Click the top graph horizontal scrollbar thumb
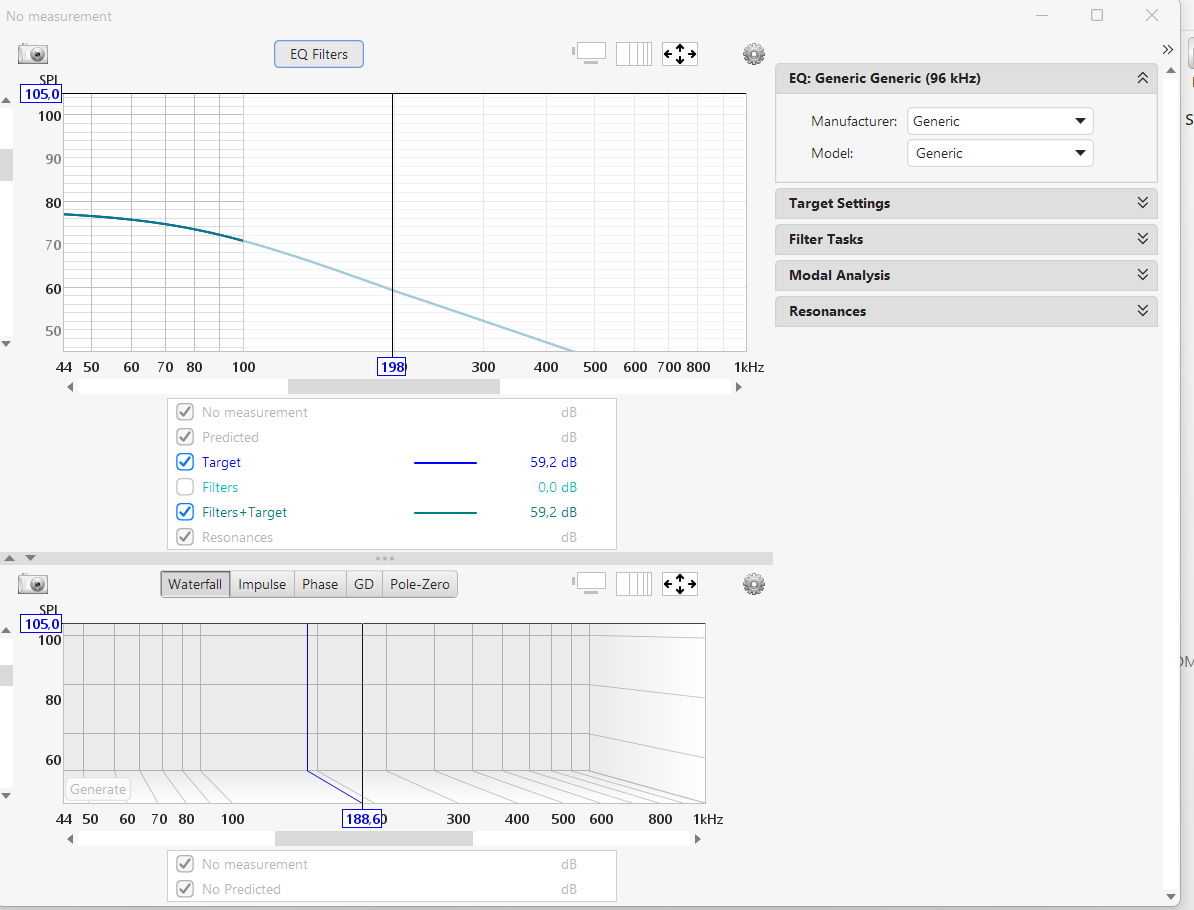This screenshot has width=1194, height=910. coord(393,387)
